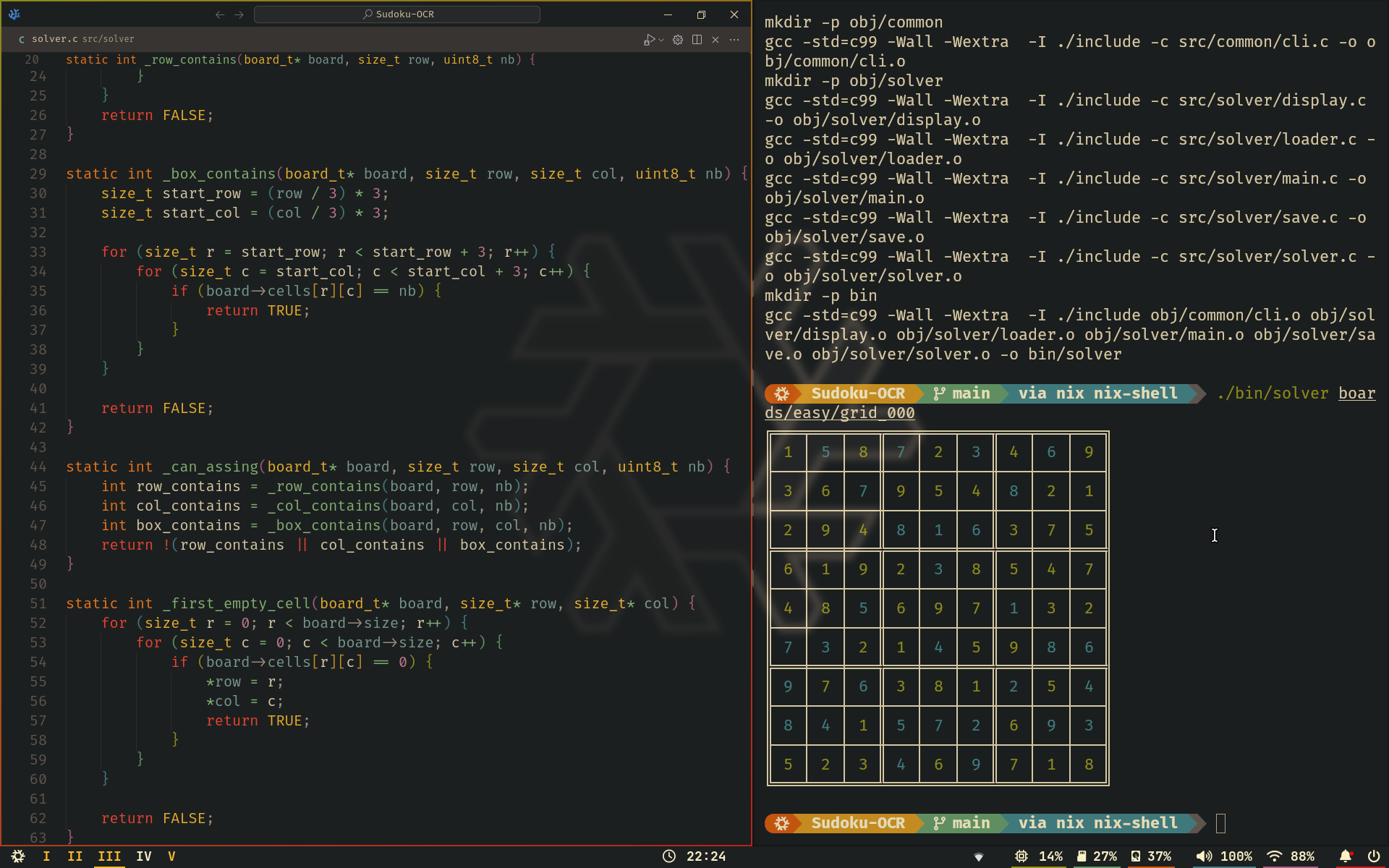
Task: Go back using the left navigation arrow
Action: (220, 14)
